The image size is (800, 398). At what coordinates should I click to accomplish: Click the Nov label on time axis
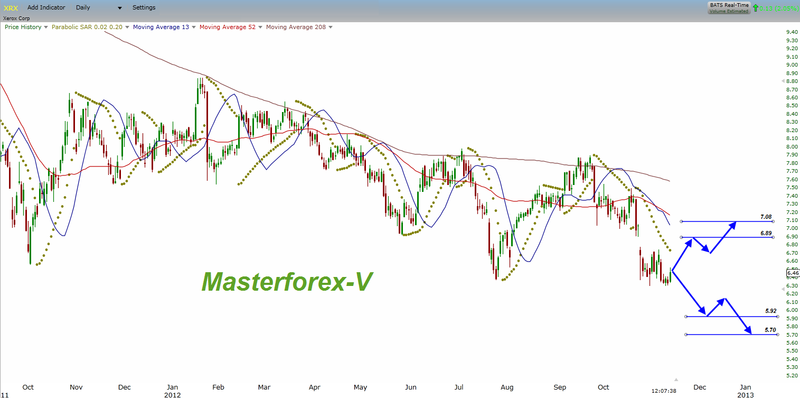coord(76,387)
